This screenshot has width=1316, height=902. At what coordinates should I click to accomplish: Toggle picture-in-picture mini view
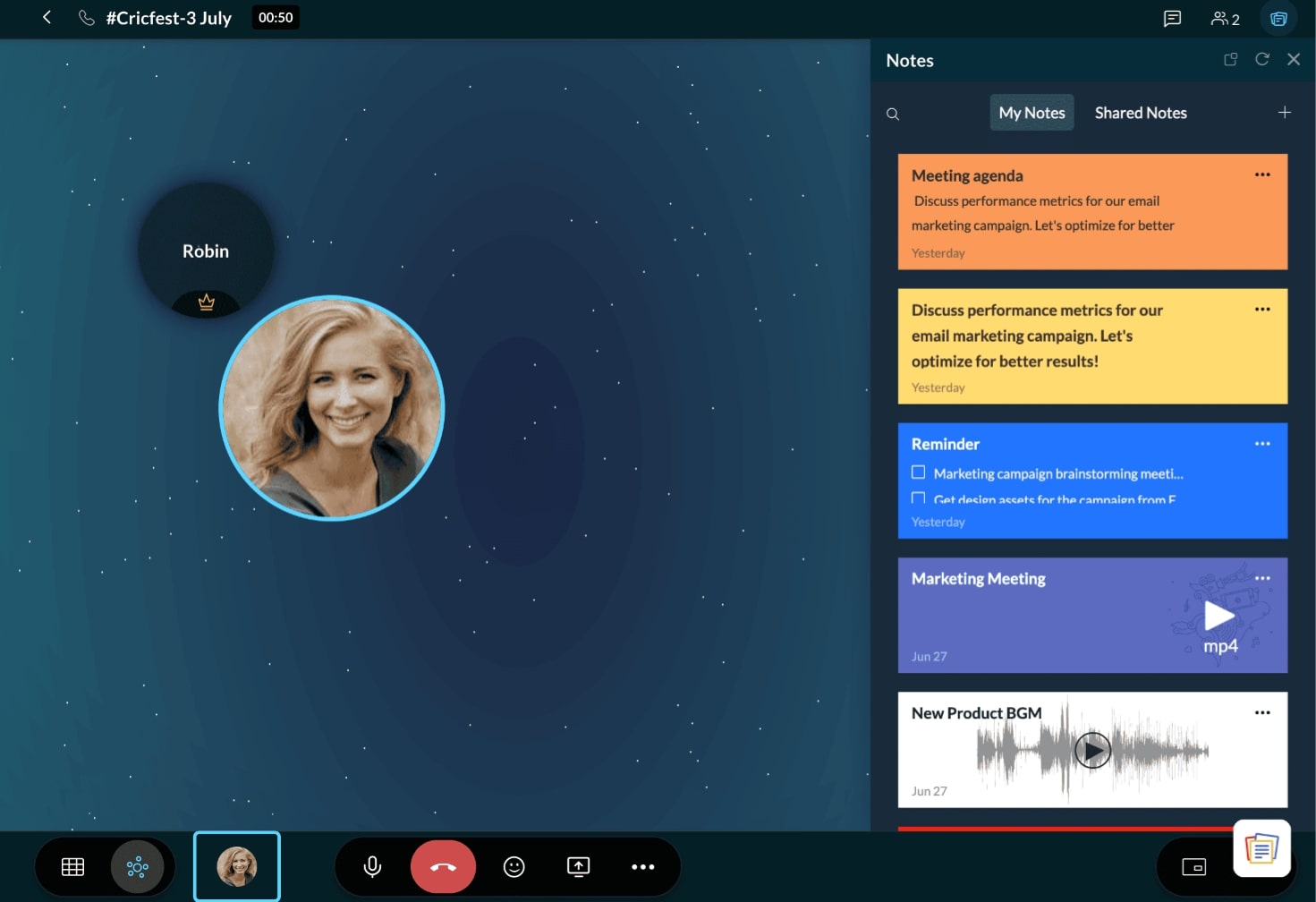(1193, 866)
